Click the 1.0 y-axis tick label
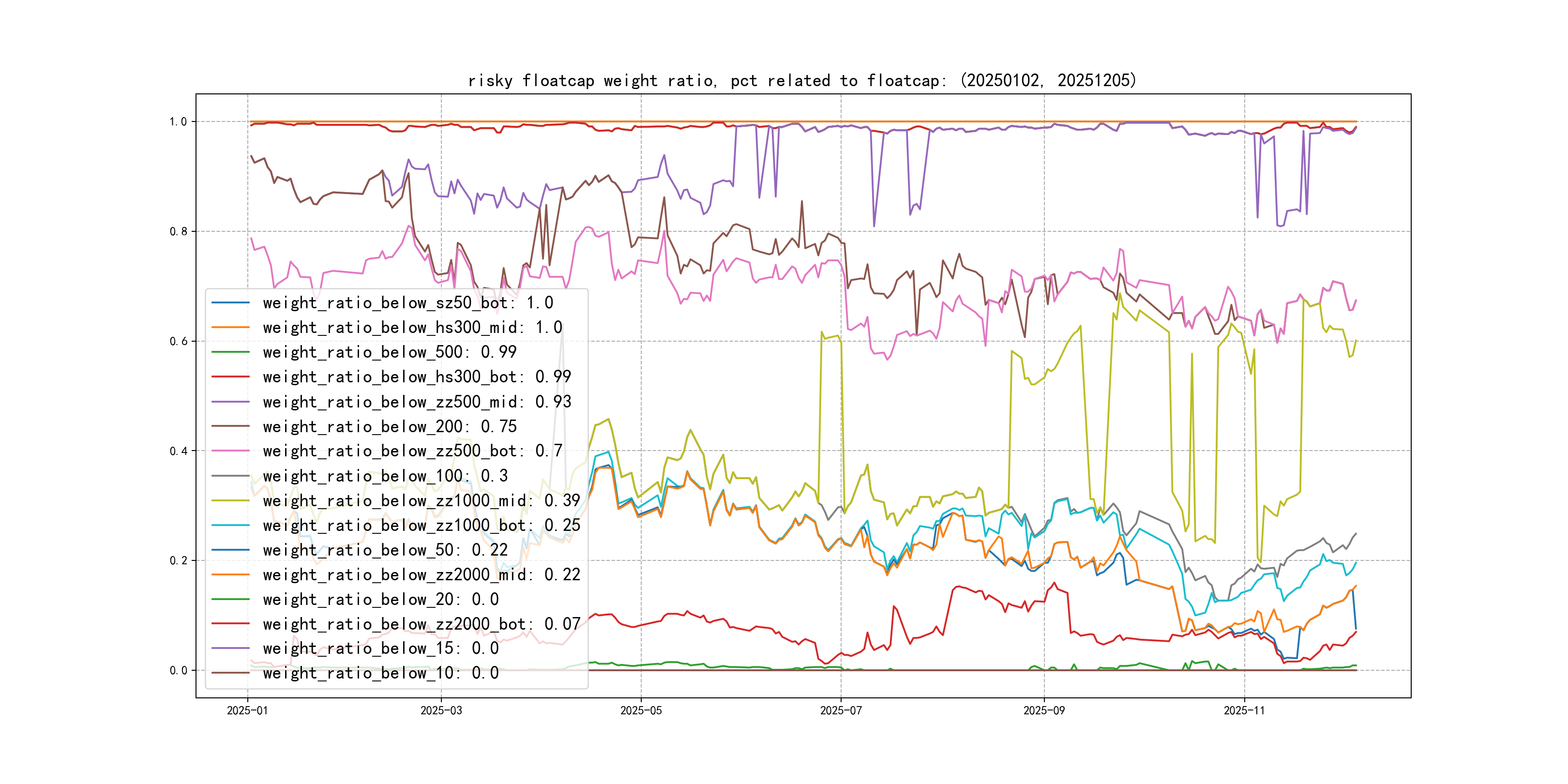Viewport: 1568px width, 784px height. 179,122
